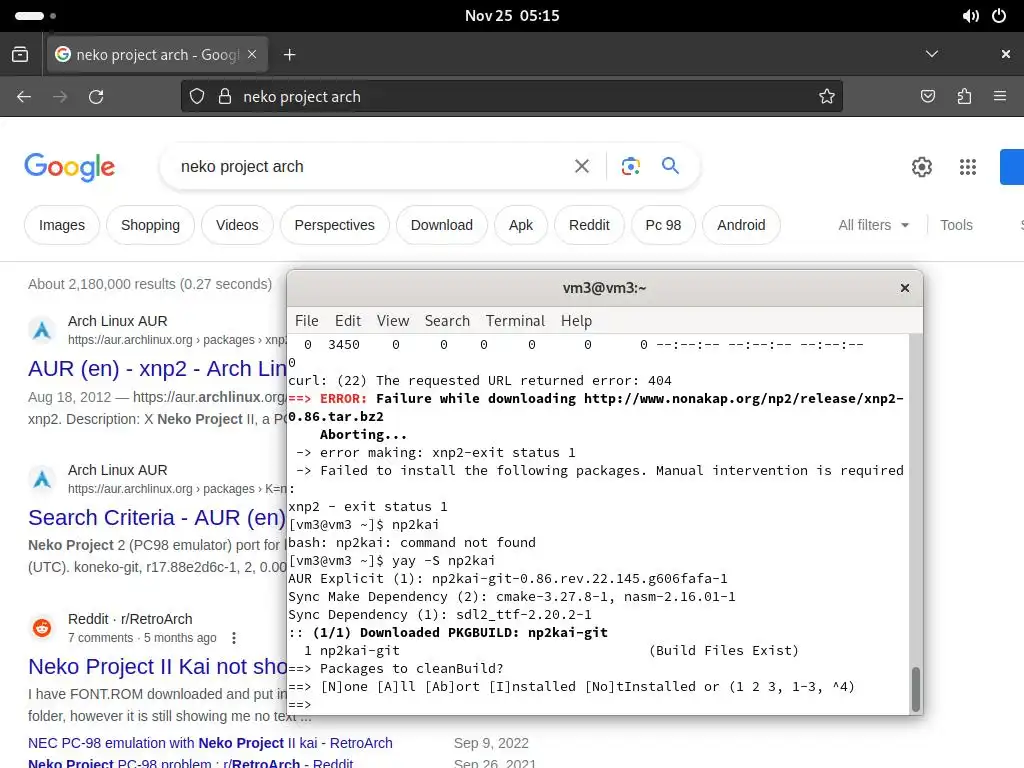
Task: Select the Download filter chip
Action: 441,225
